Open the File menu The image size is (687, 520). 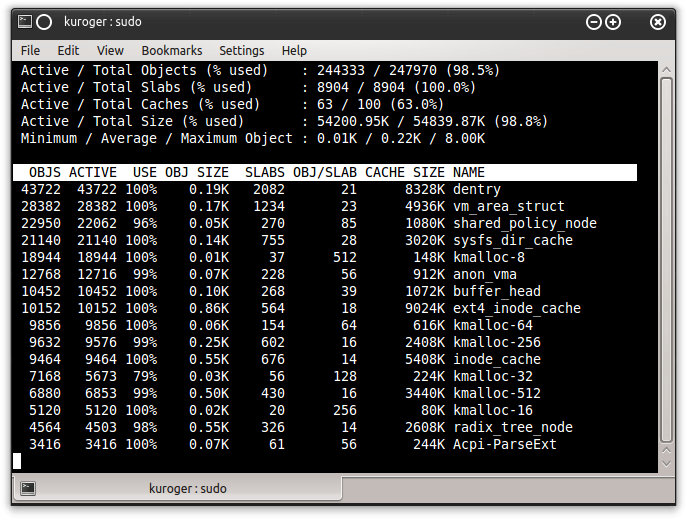pos(30,50)
